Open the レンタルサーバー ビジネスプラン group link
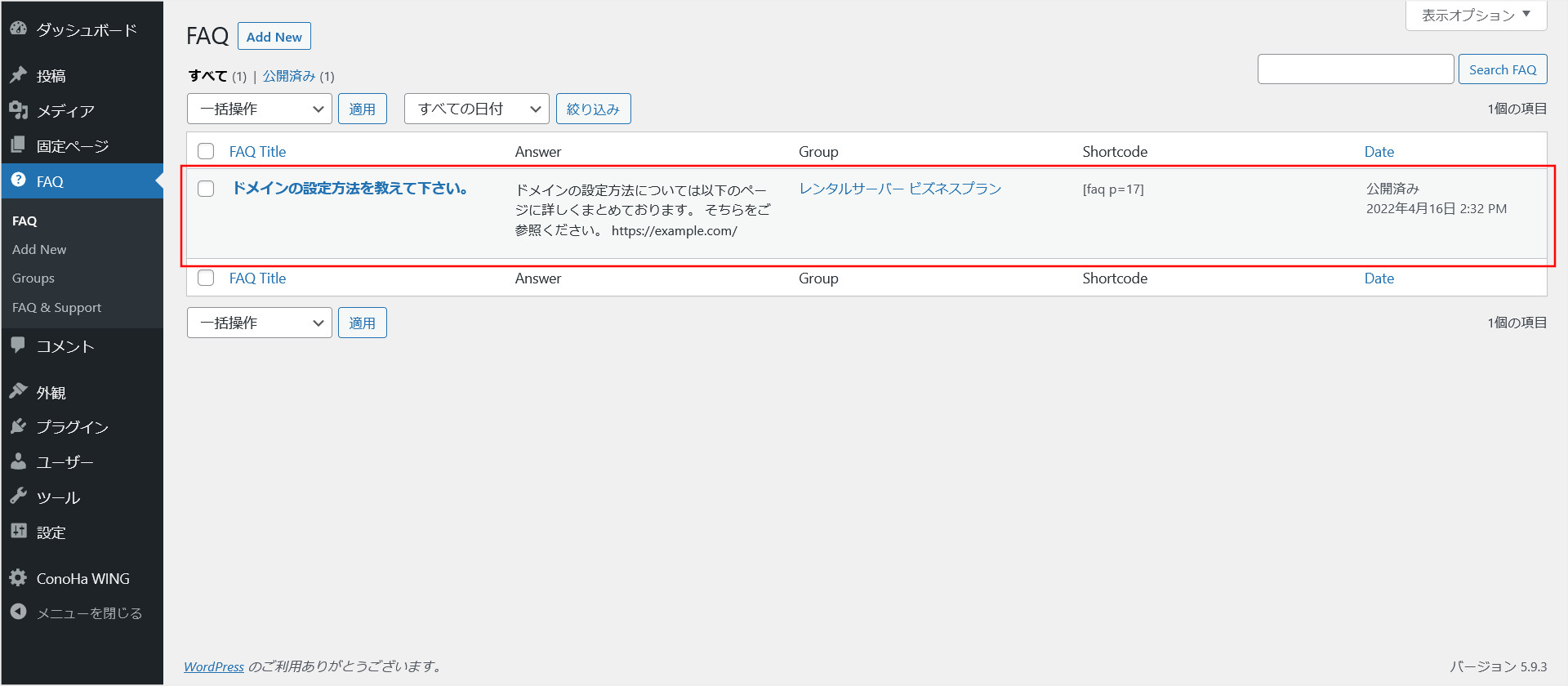This screenshot has width=1568, height=686. pyautogui.click(x=900, y=189)
